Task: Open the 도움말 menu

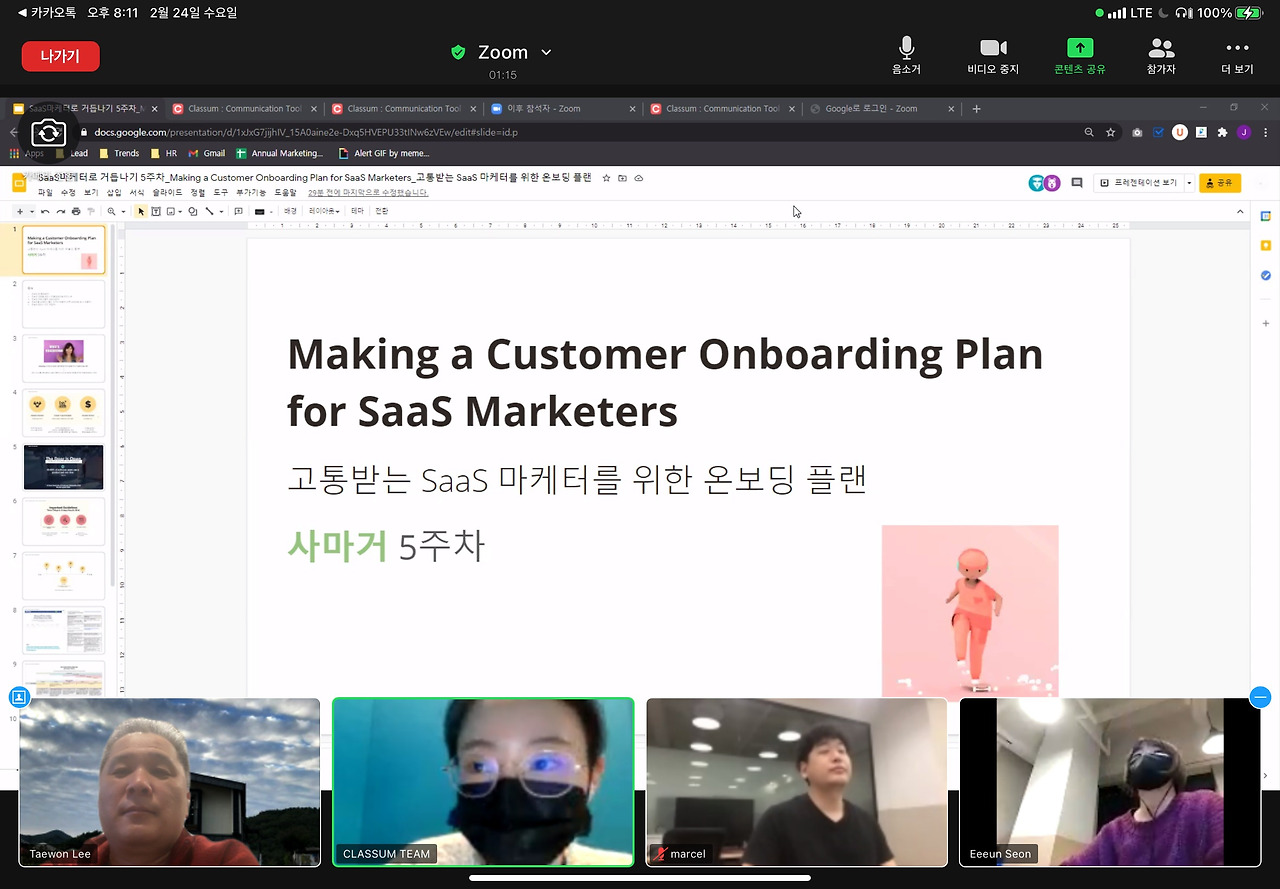Action: (285, 192)
